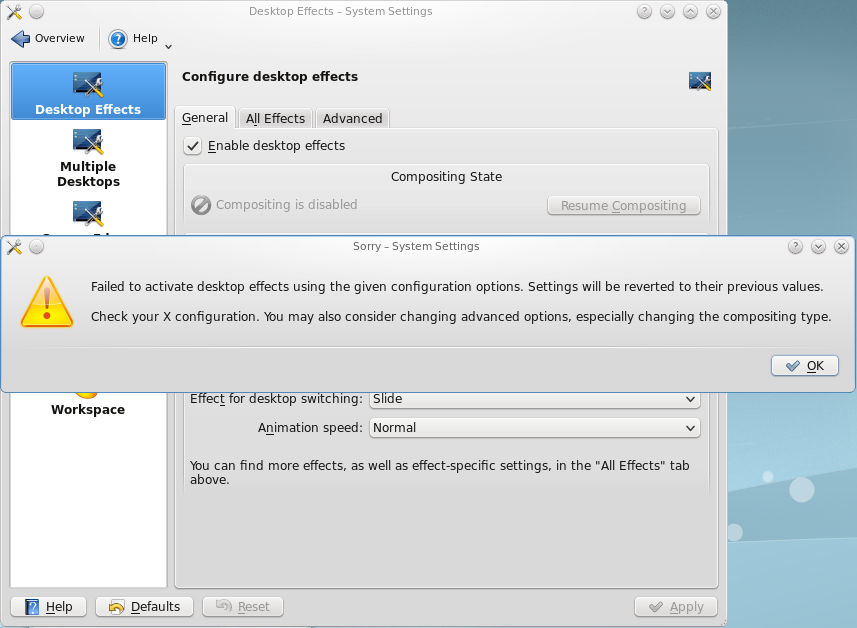The image size is (857, 628).
Task: Click the Resume Compositing button
Action: click(x=623, y=206)
